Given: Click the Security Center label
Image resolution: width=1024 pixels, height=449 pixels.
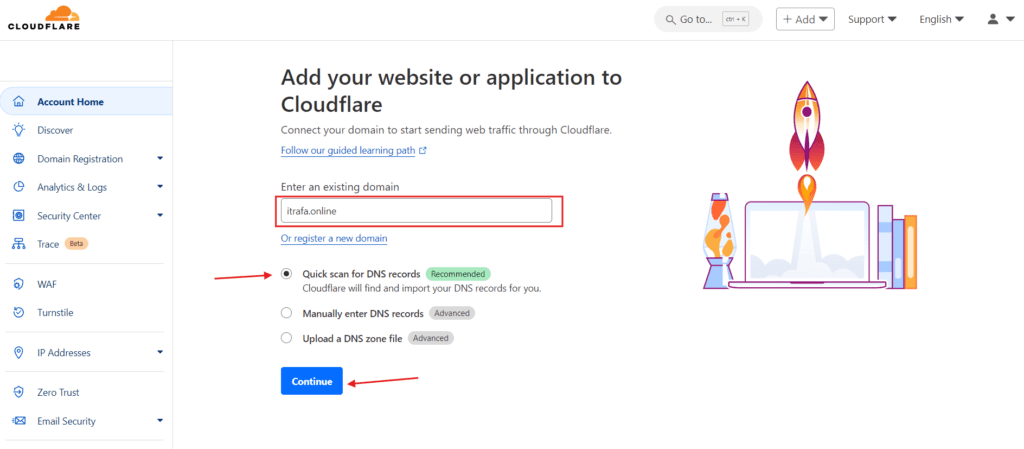Looking at the screenshot, I should pos(69,215).
